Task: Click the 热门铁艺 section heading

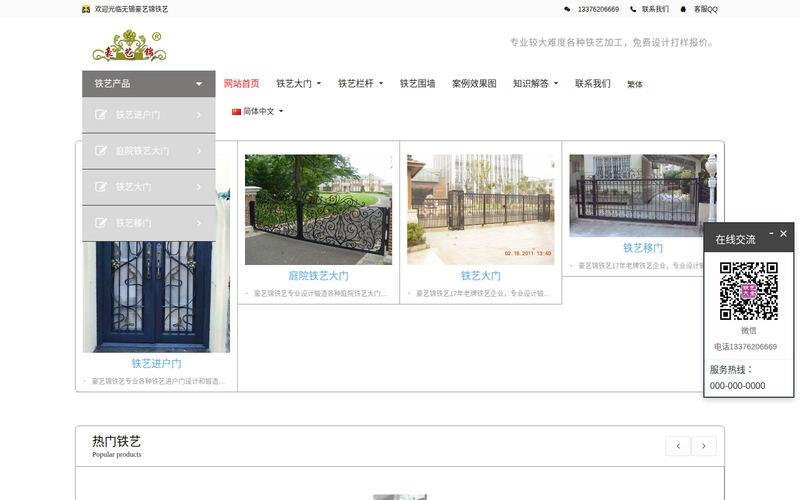Action: pyautogui.click(x=116, y=441)
